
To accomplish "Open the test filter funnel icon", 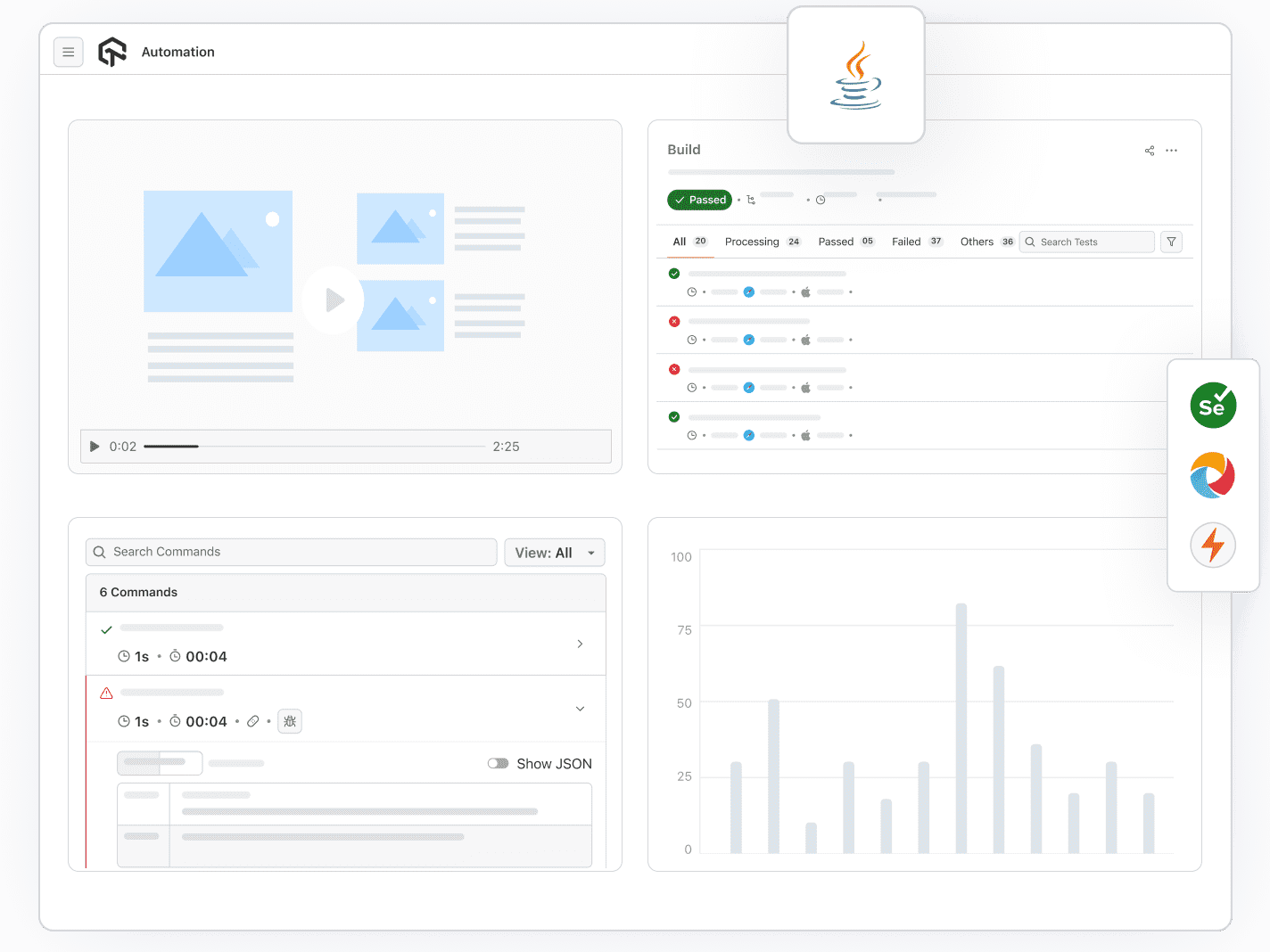I will [x=1172, y=242].
